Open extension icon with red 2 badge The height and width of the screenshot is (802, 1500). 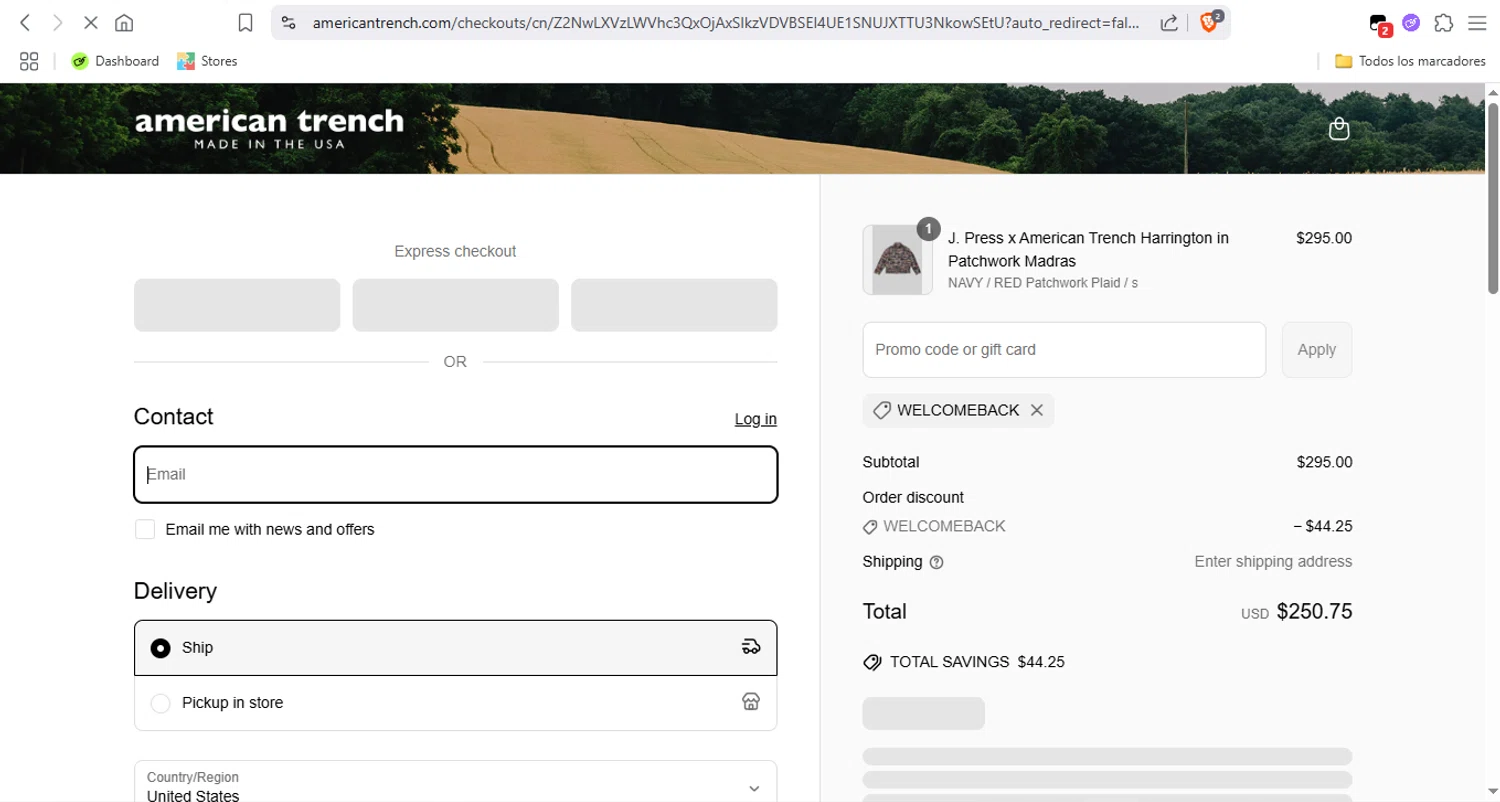1379,23
